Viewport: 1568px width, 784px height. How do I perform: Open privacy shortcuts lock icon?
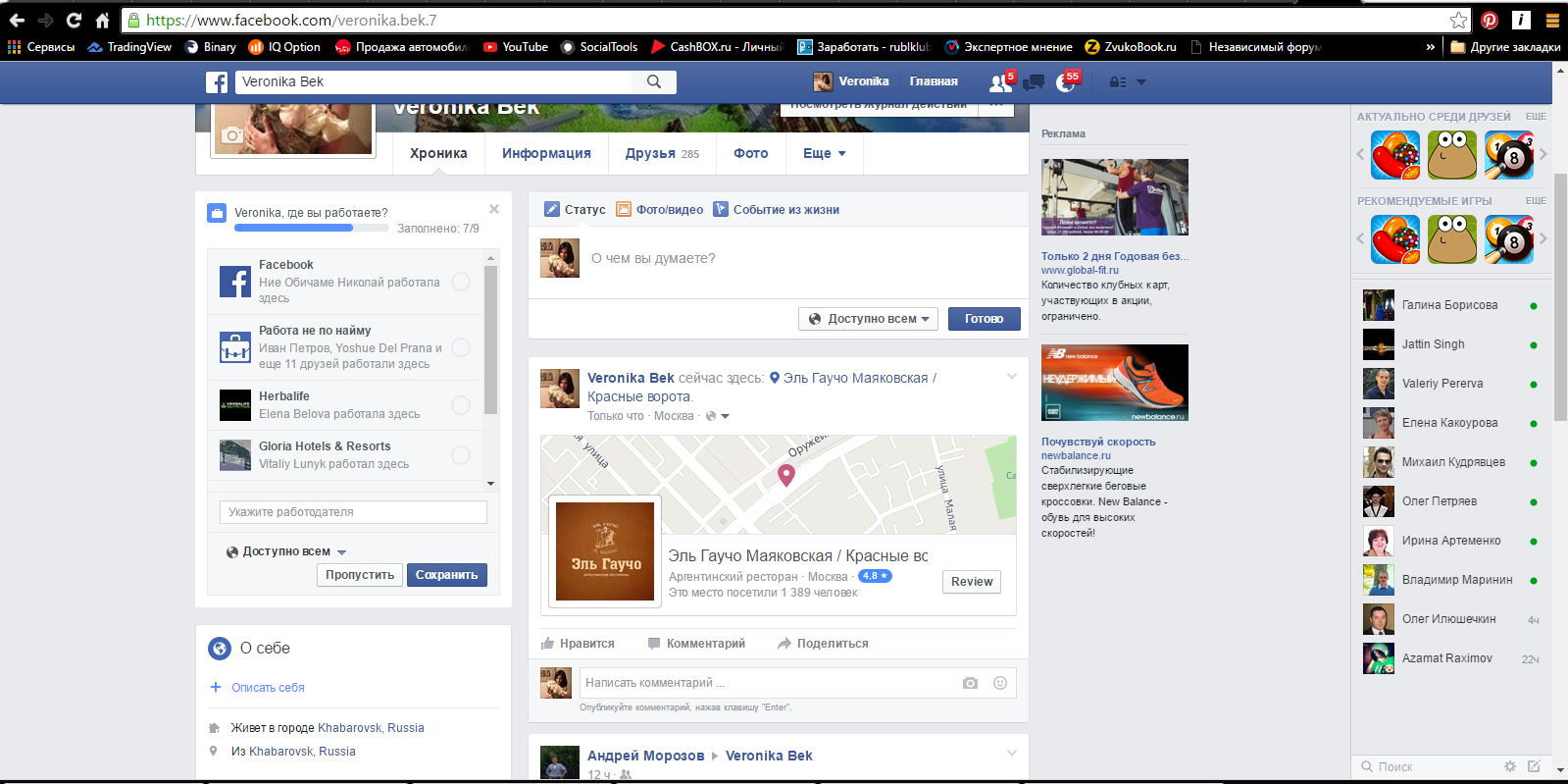(x=1117, y=82)
